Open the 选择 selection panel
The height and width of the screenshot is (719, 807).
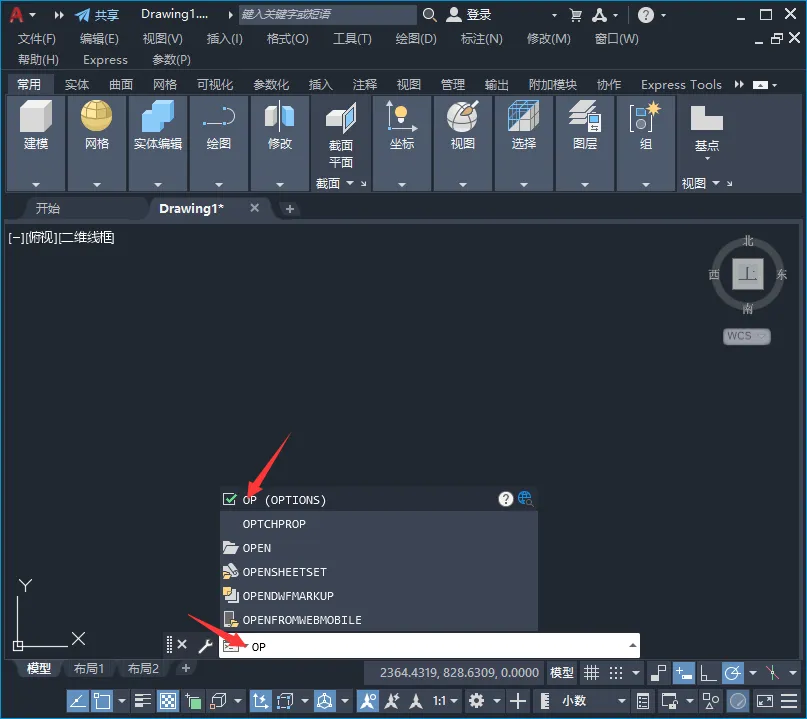click(523, 143)
